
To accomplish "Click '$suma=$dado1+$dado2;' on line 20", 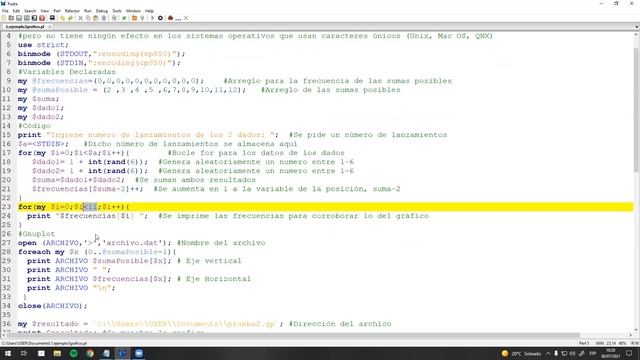I will [78, 180].
